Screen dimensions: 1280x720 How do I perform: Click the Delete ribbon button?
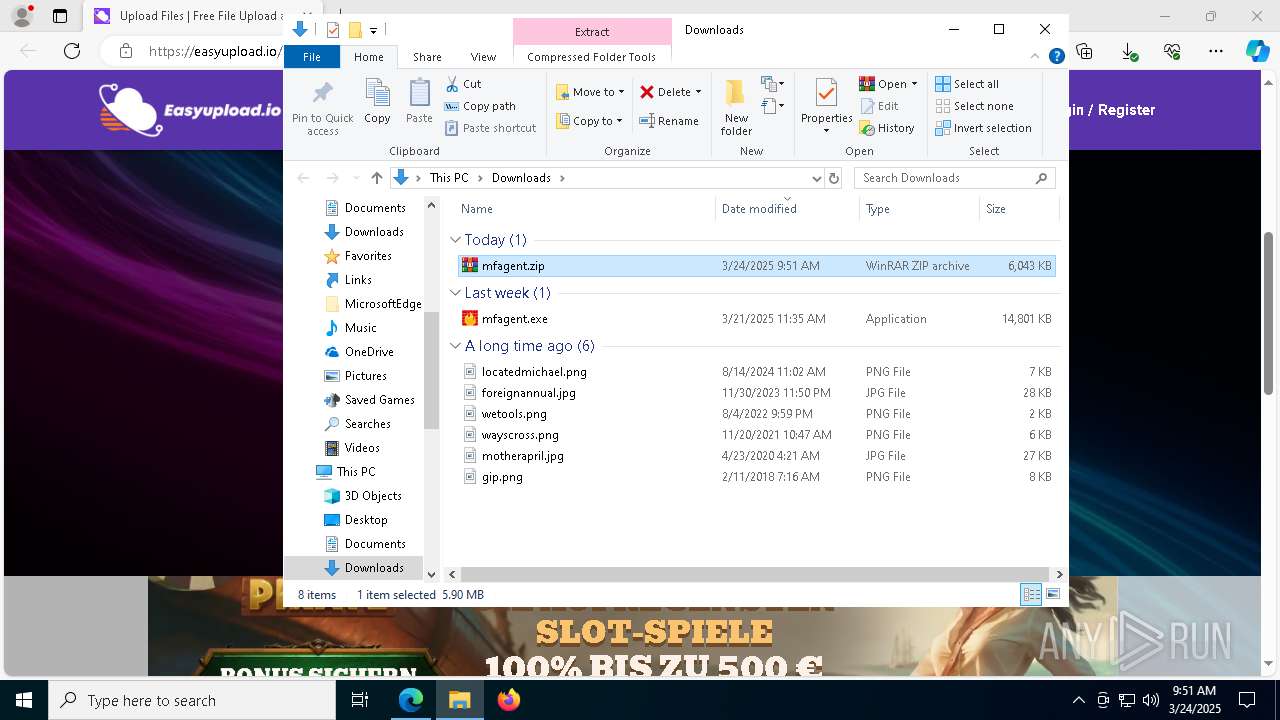(665, 92)
